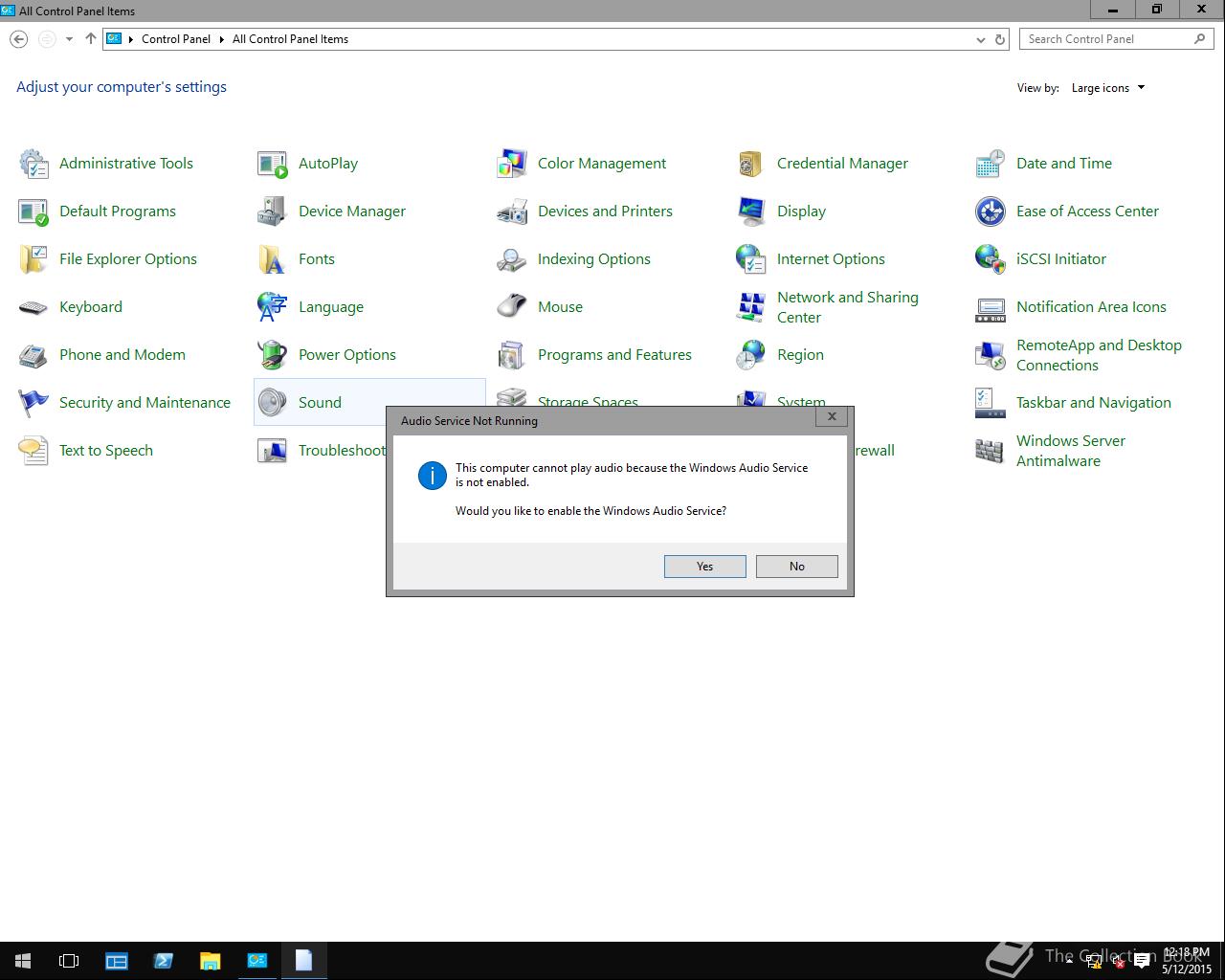Close the Audio Service Not Running dialog
The width and height of the screenshot is (1225, 980).
832,417
